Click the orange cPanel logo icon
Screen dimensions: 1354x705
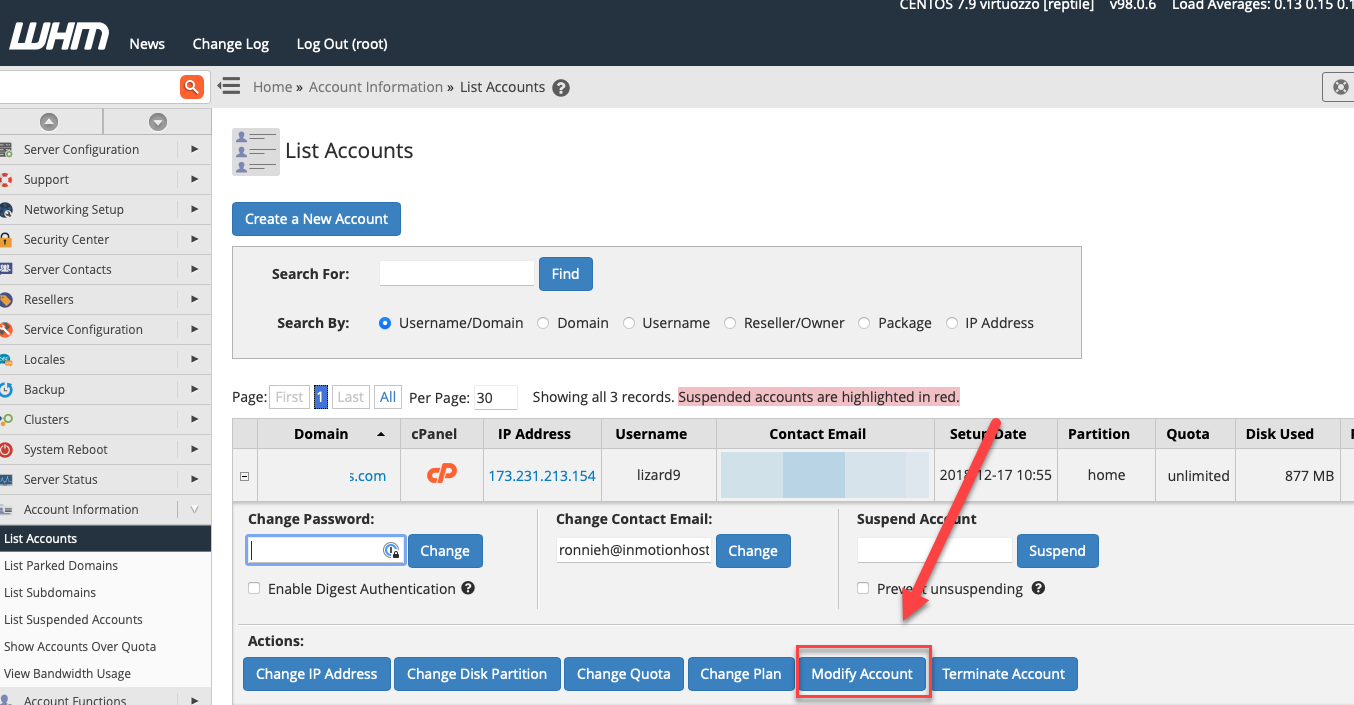coord(442,474)
